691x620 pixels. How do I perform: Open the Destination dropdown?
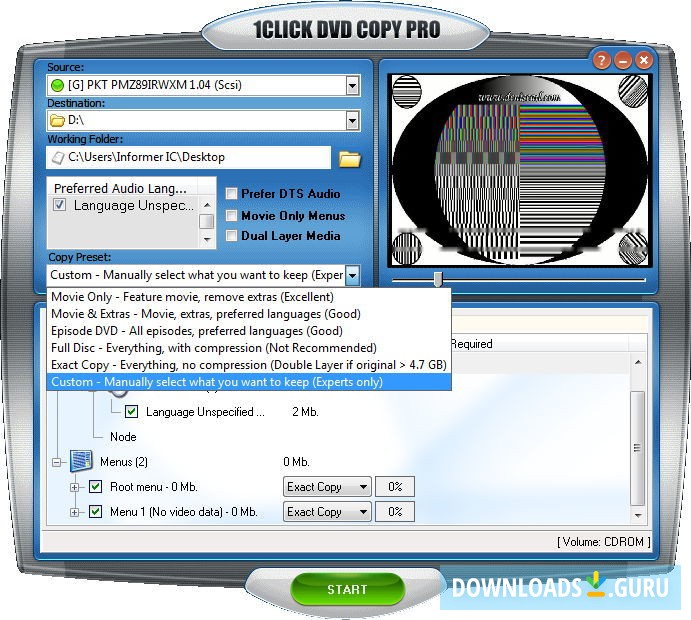click(352, 120)
